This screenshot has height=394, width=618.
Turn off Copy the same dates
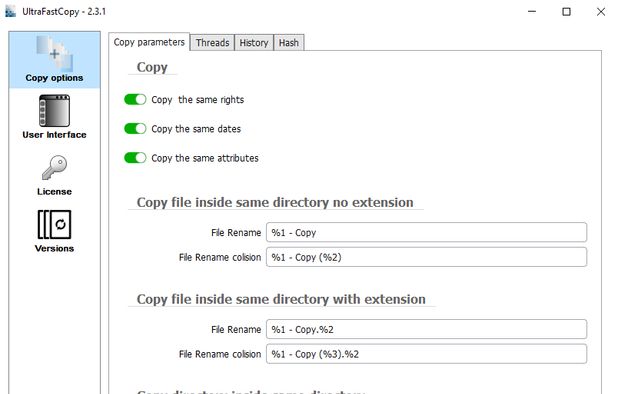[135, 128]
